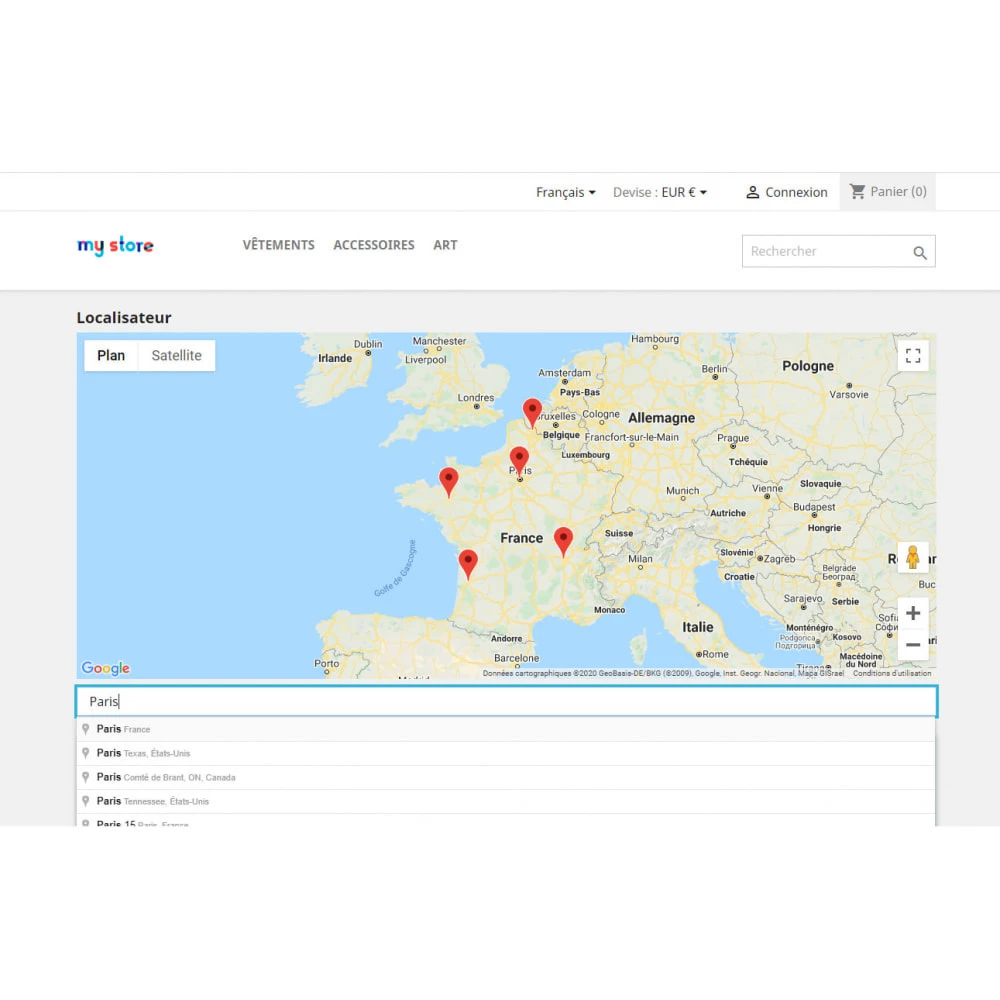Toggle fullscreen map view

pyautogui.click(x=913, y=355)
